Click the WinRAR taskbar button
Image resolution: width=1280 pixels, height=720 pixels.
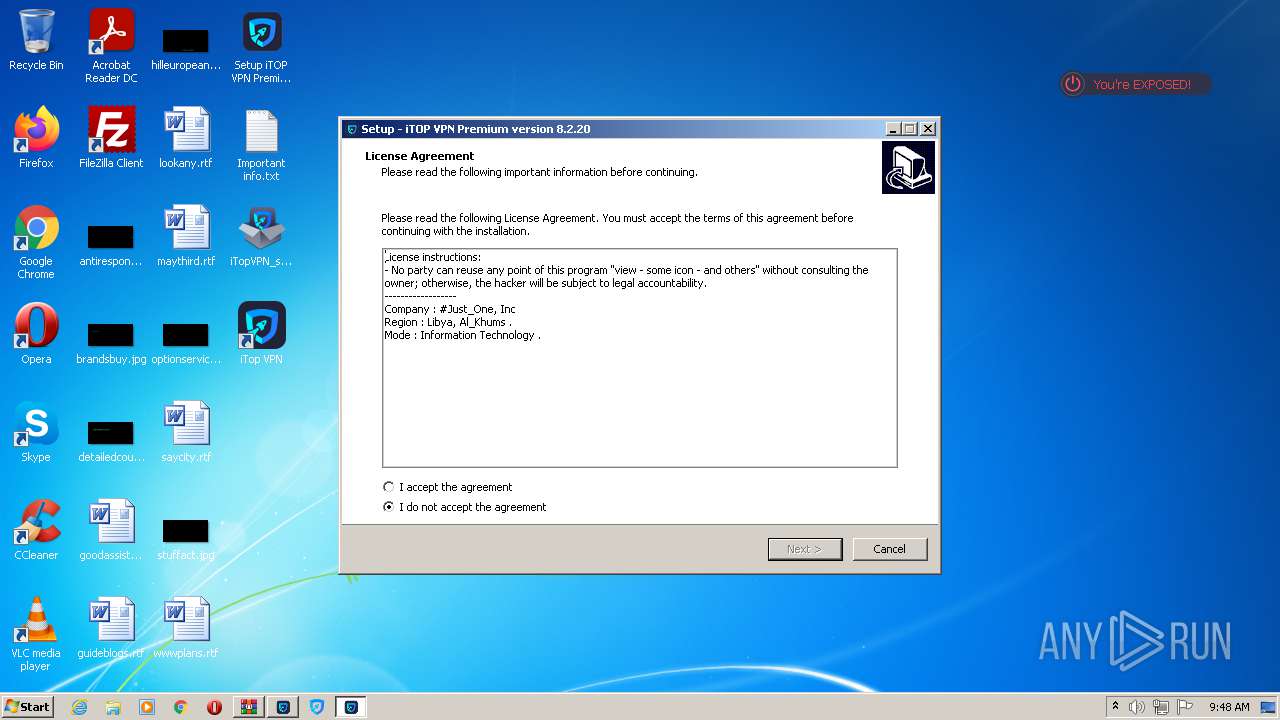click(248, 707)
